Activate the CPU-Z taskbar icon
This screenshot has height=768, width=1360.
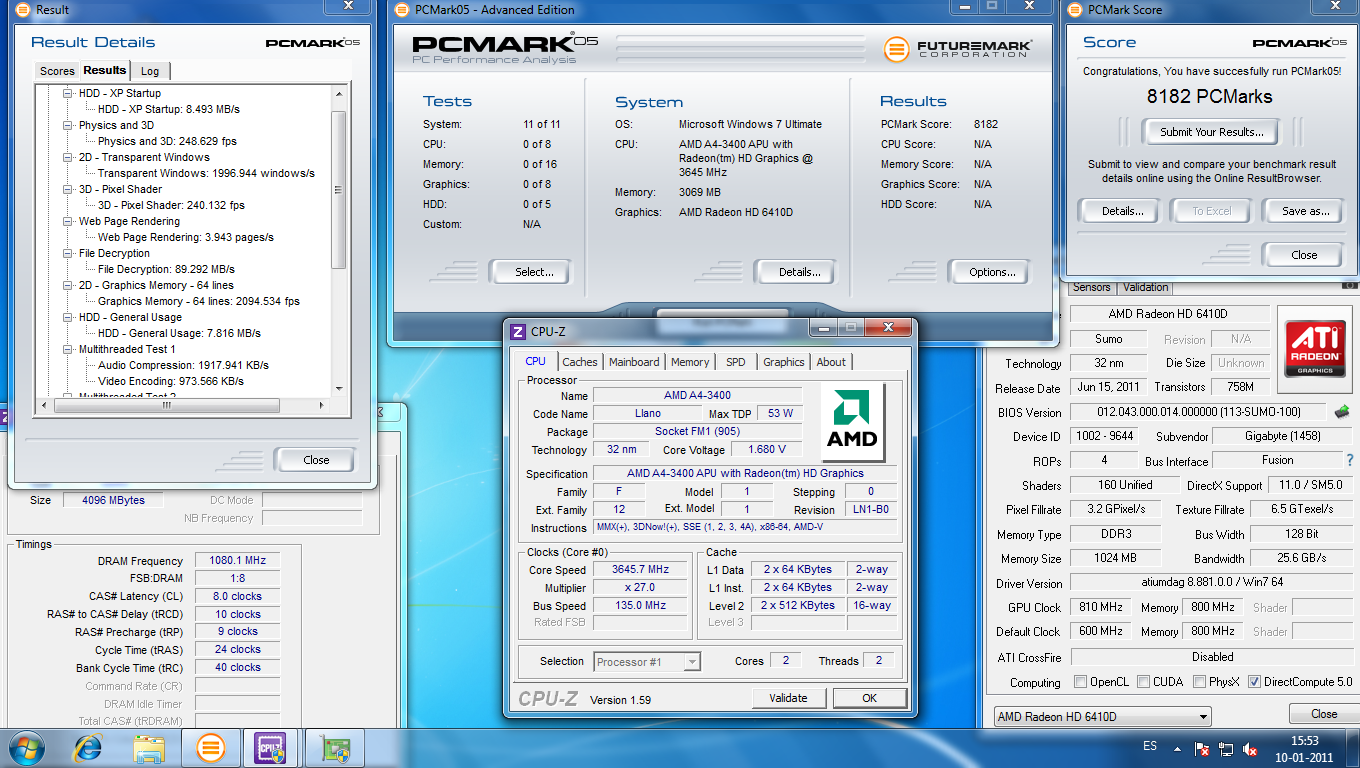pos(270,748)
